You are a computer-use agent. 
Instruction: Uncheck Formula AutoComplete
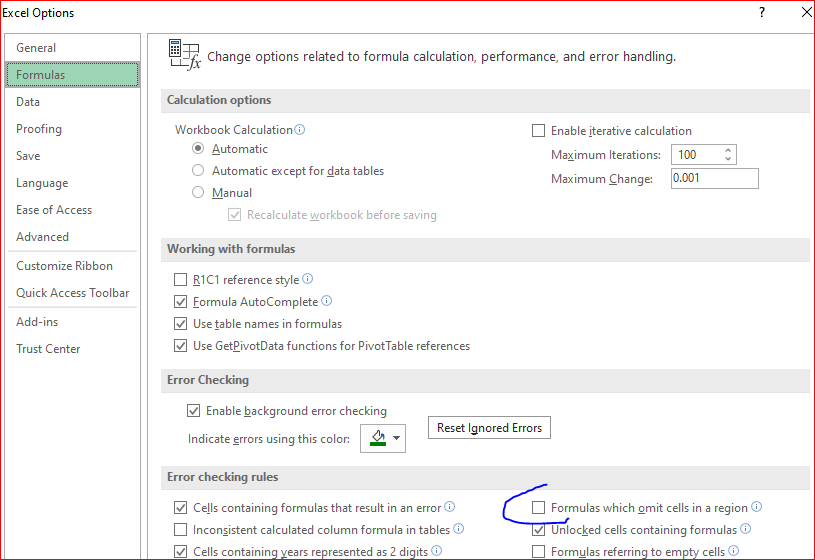pyautogui.click(x=180, y=302)
